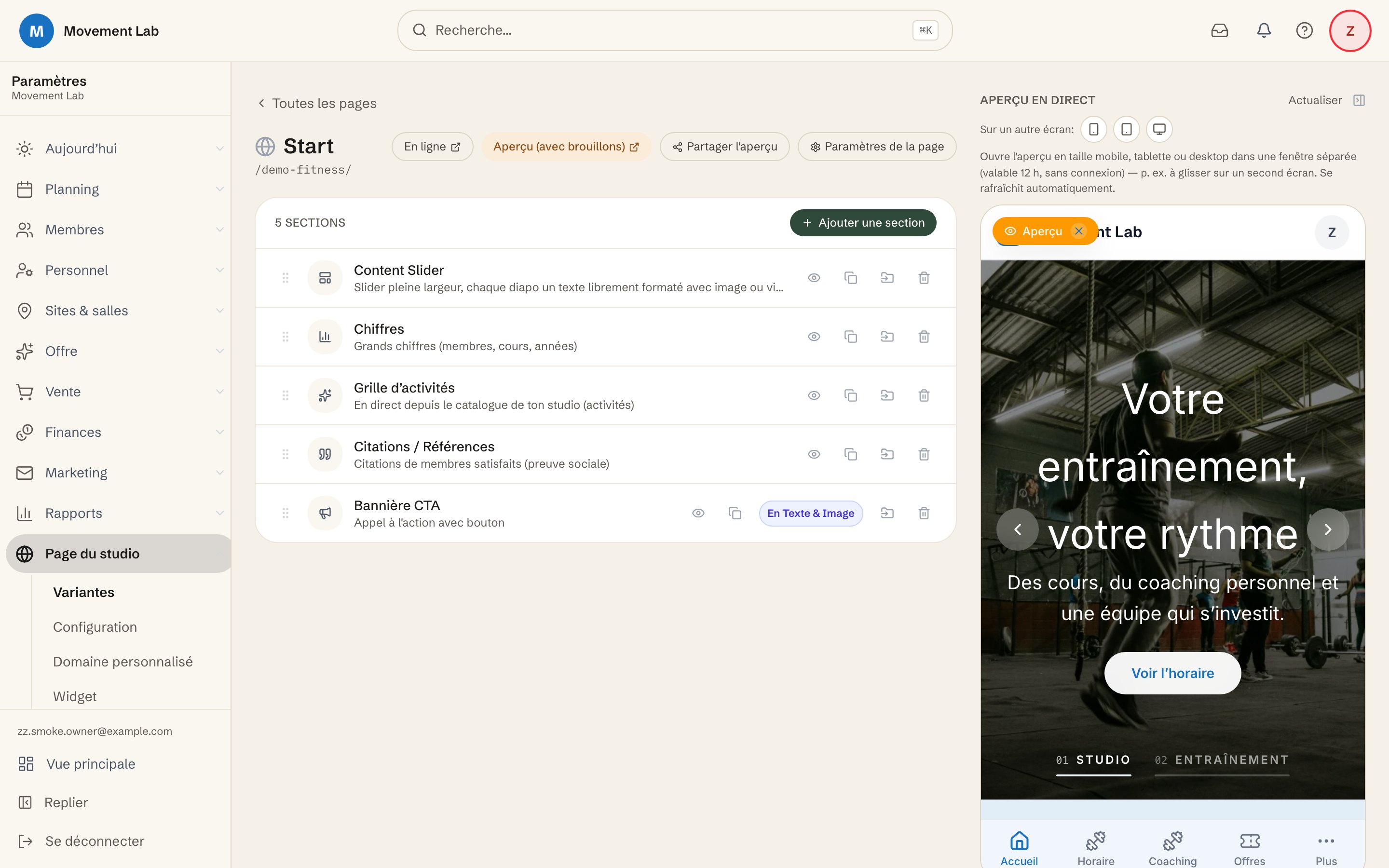Move the Grille d'activités section to another page
The width and height of the screenshot is (1389, 868).
887,395
